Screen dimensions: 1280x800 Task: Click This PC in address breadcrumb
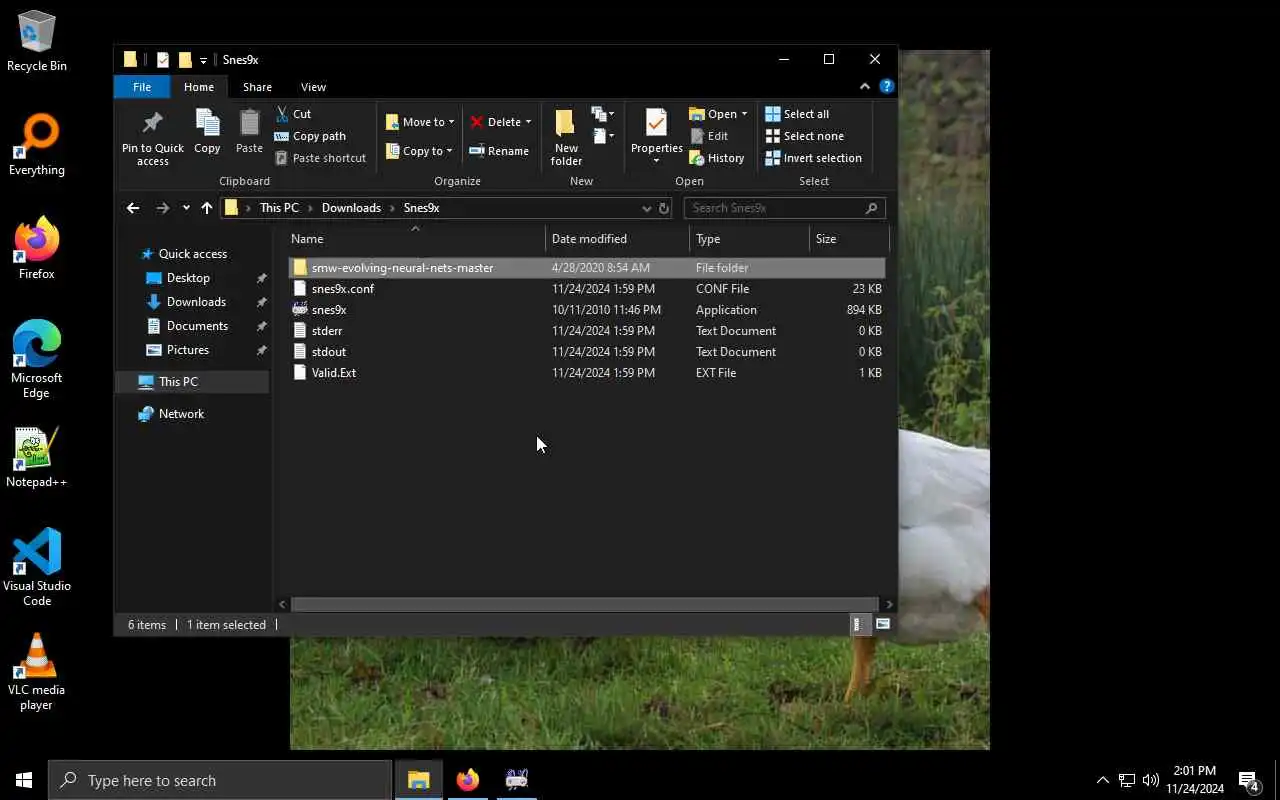279,208
